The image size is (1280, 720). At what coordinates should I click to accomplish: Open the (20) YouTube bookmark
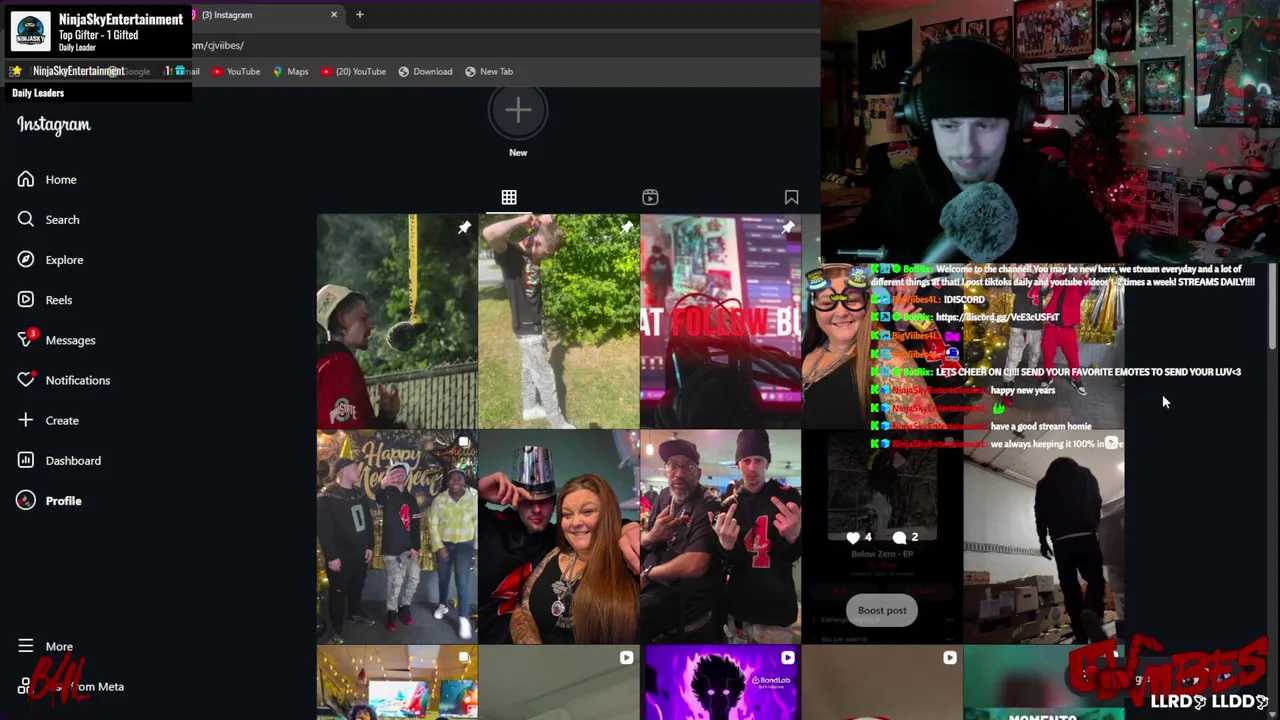tap(353, 71)
